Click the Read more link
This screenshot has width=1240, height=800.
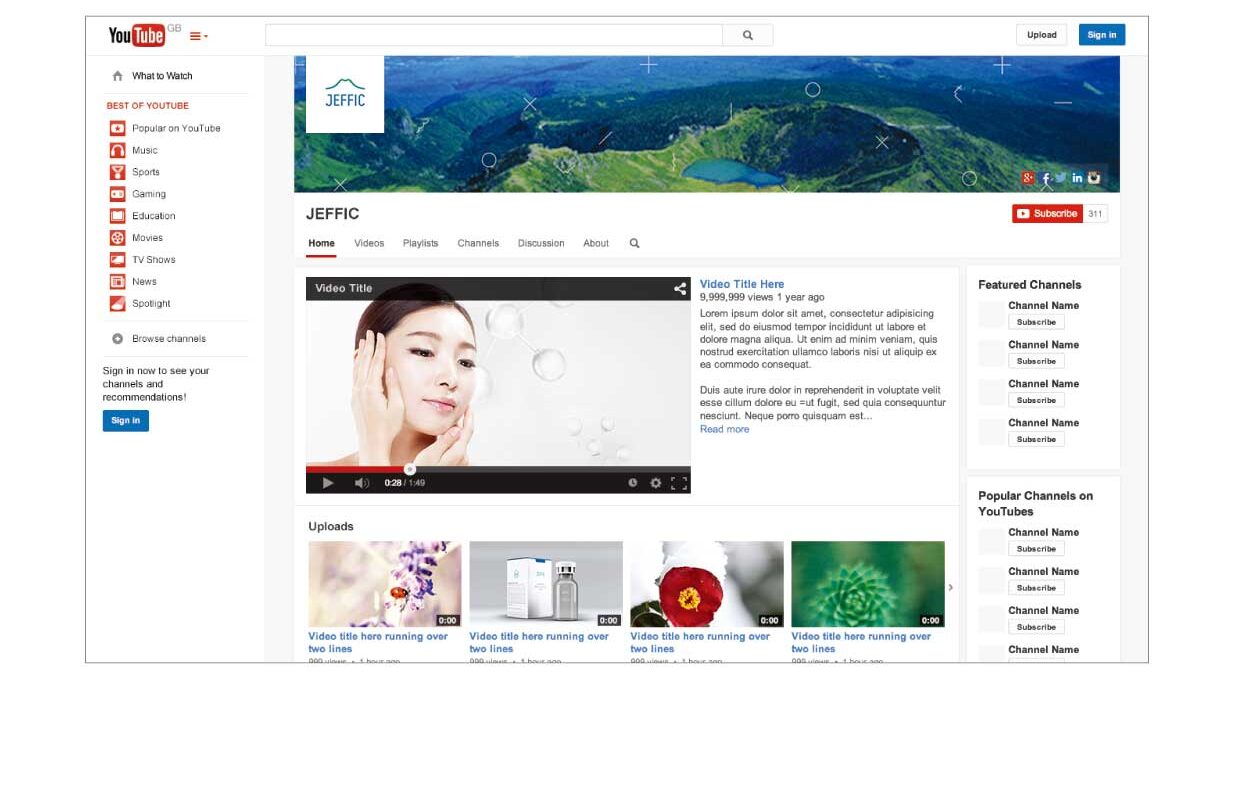click(724, 429)
